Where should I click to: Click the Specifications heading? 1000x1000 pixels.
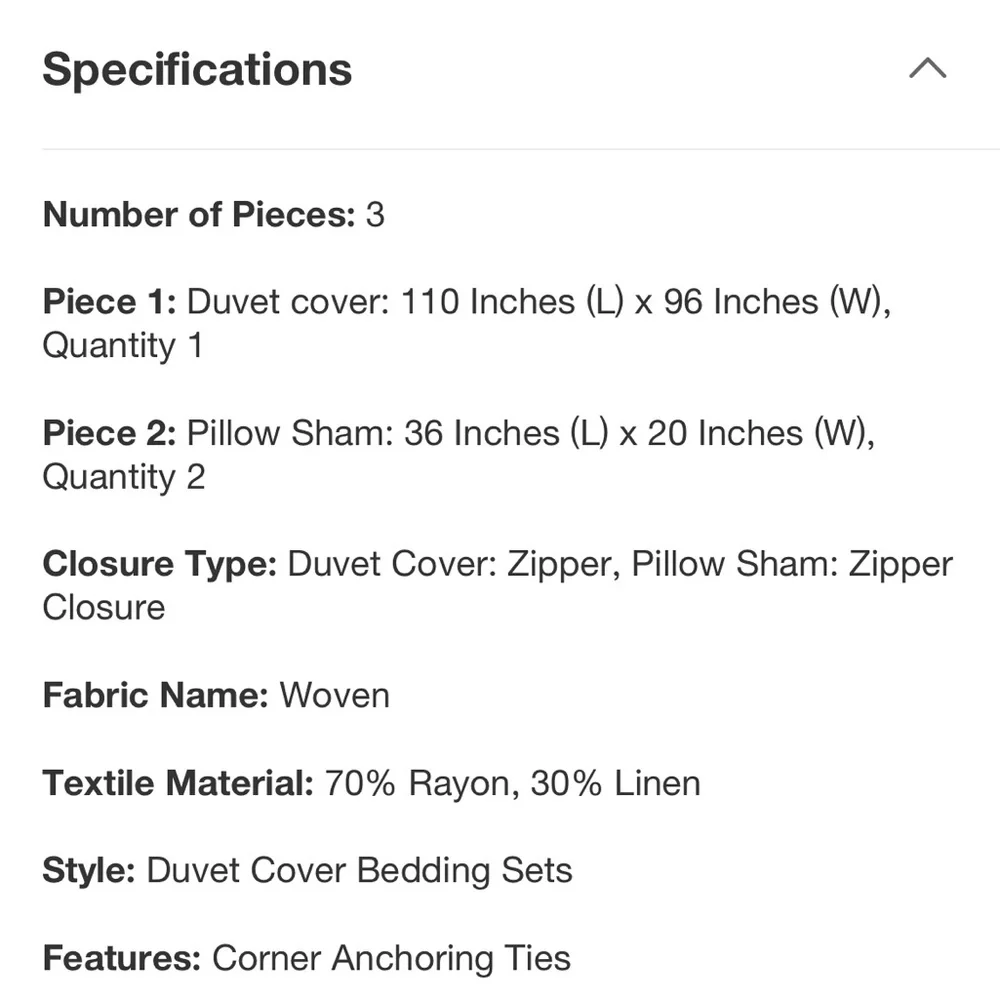point(197,69)
